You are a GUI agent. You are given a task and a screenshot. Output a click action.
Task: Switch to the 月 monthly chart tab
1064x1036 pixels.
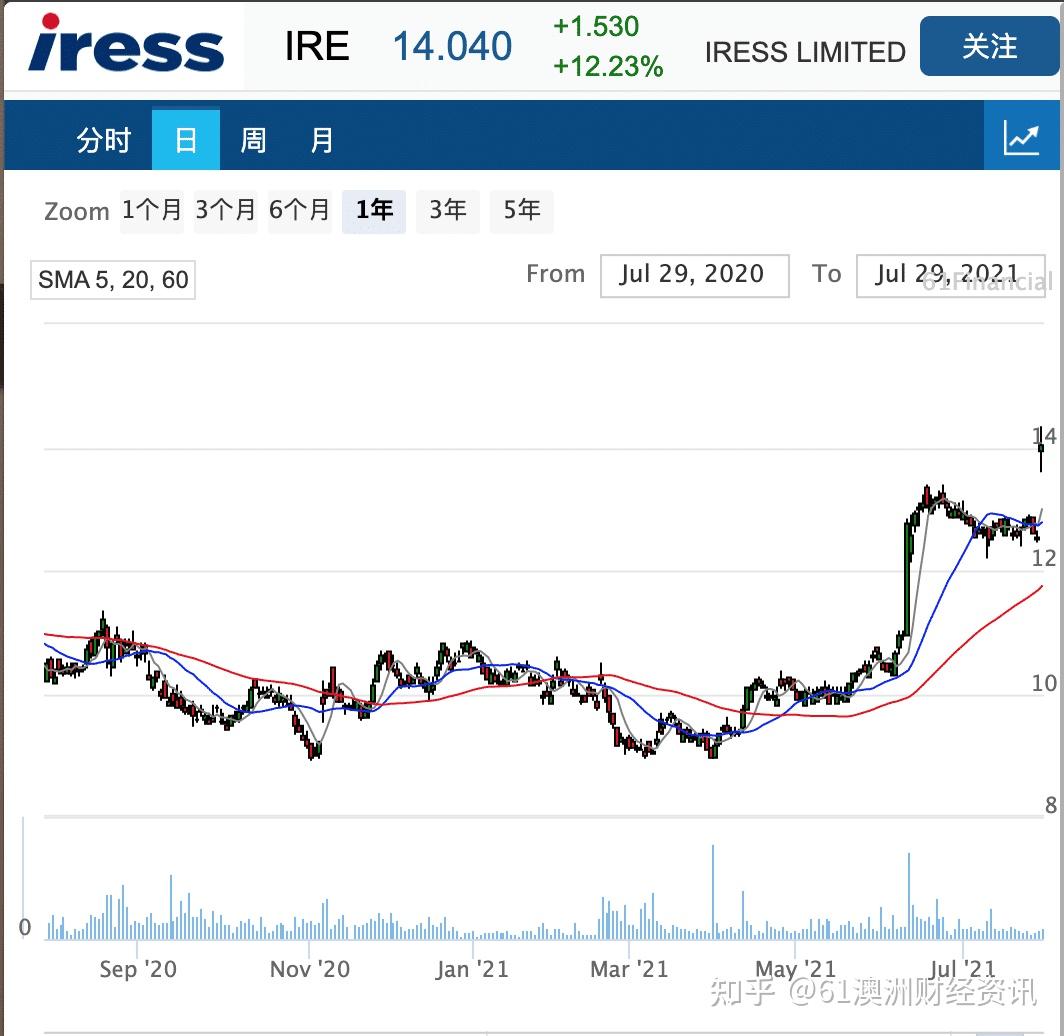(321, 140)
